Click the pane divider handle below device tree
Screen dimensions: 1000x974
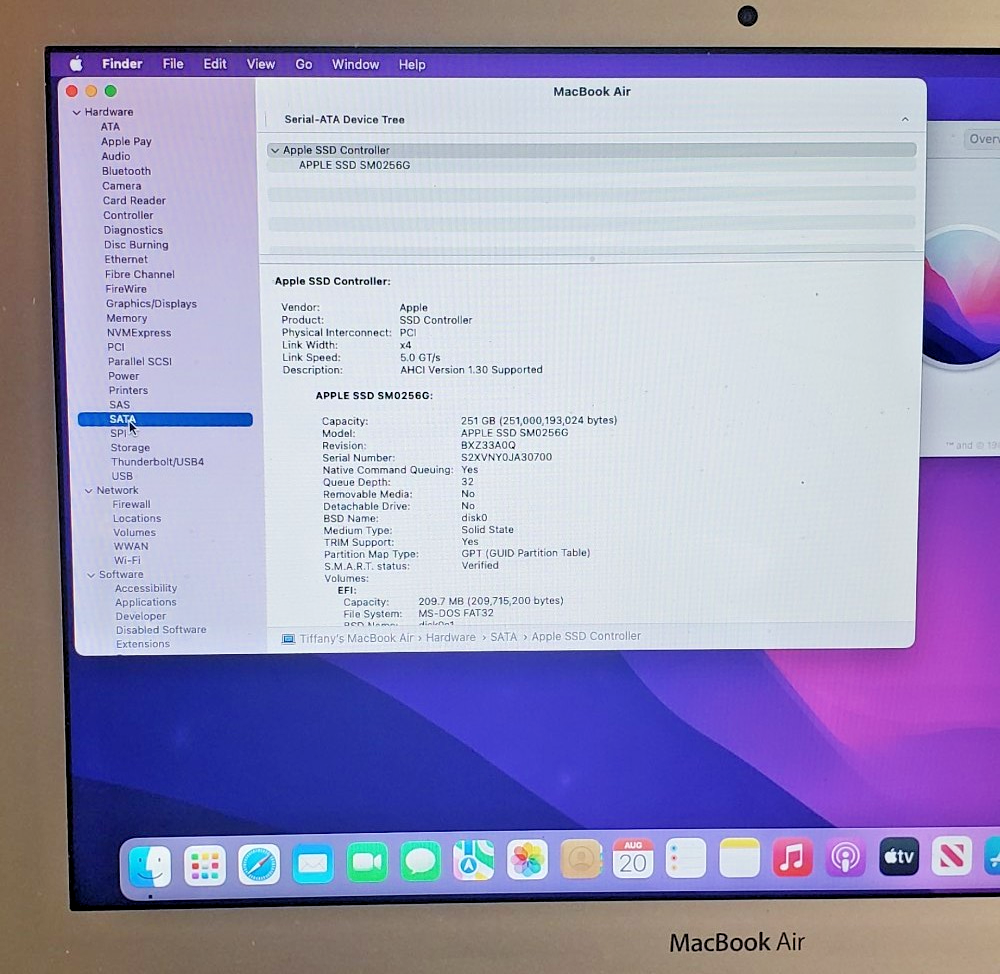[592, 259]
